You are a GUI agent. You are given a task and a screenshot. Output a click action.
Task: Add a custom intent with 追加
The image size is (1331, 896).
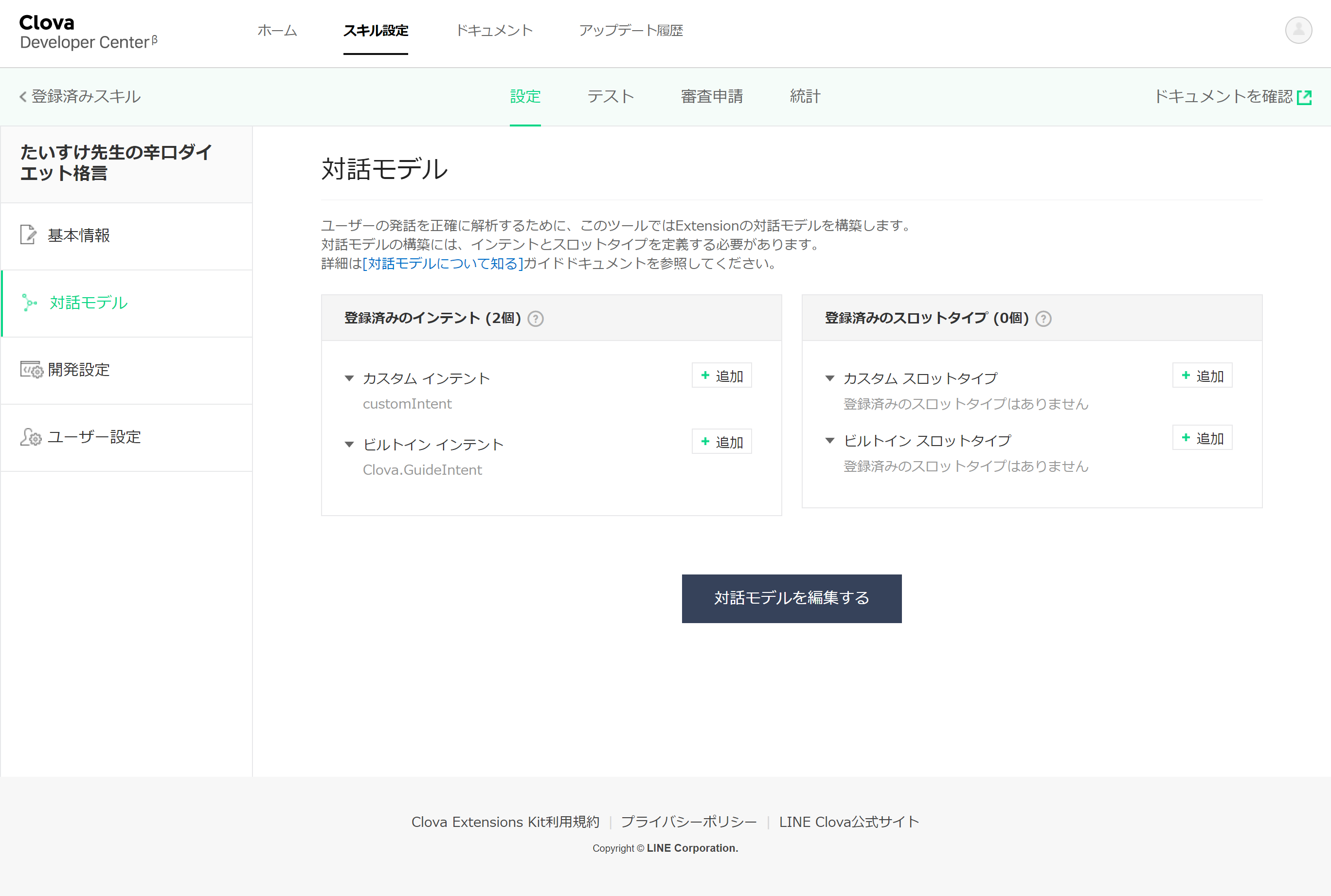[721, 376]
